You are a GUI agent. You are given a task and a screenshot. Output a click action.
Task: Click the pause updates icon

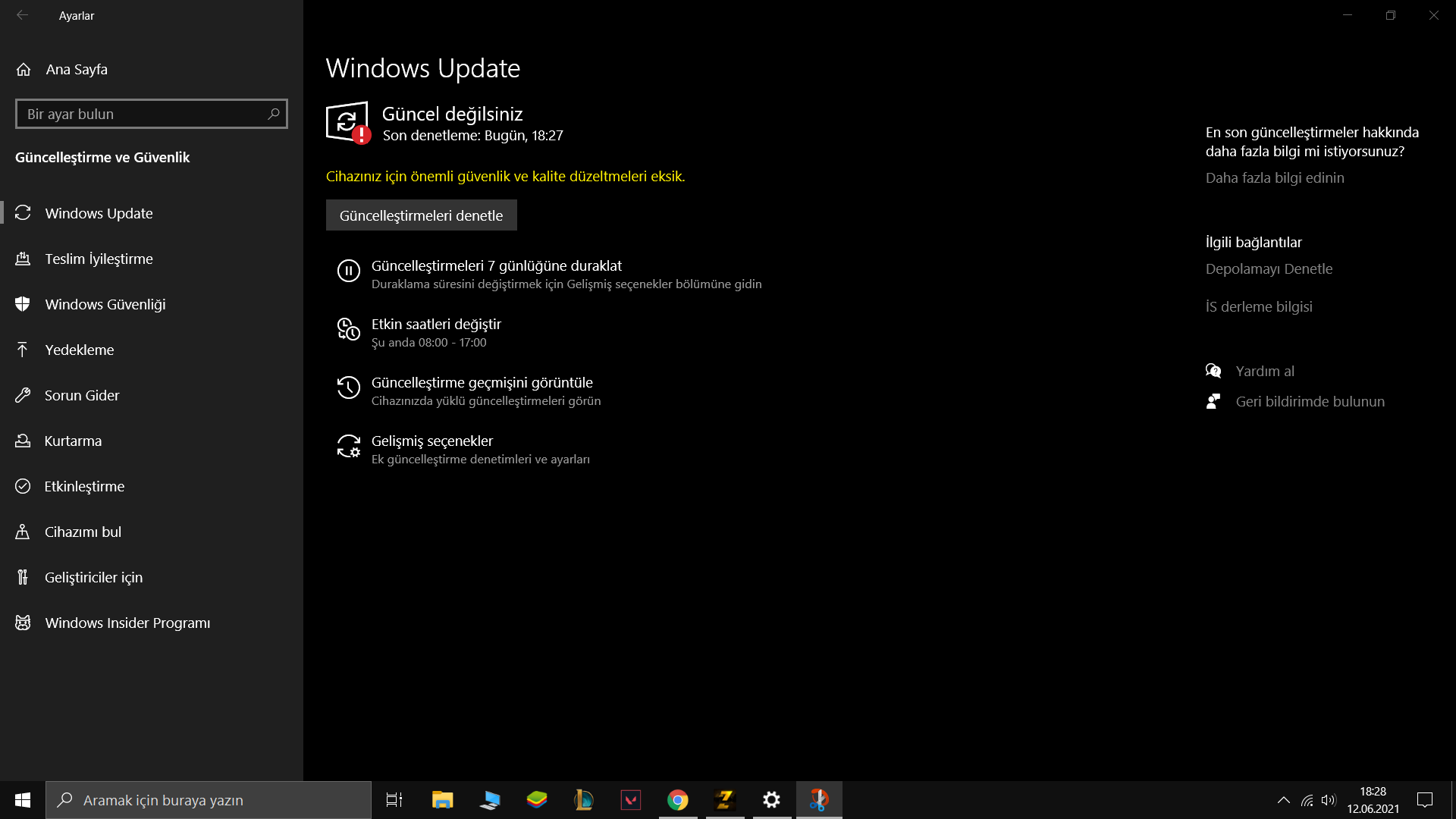pyautogui.click(x=348, y=271)
